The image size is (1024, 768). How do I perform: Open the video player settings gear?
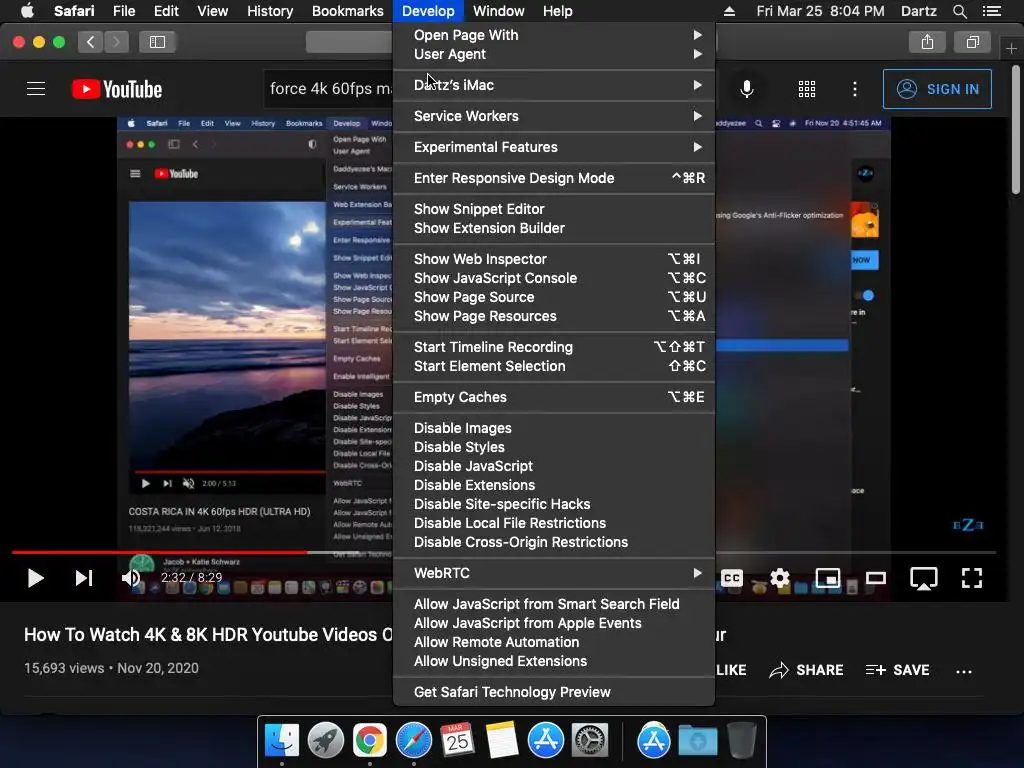click(x=780, y=578)
